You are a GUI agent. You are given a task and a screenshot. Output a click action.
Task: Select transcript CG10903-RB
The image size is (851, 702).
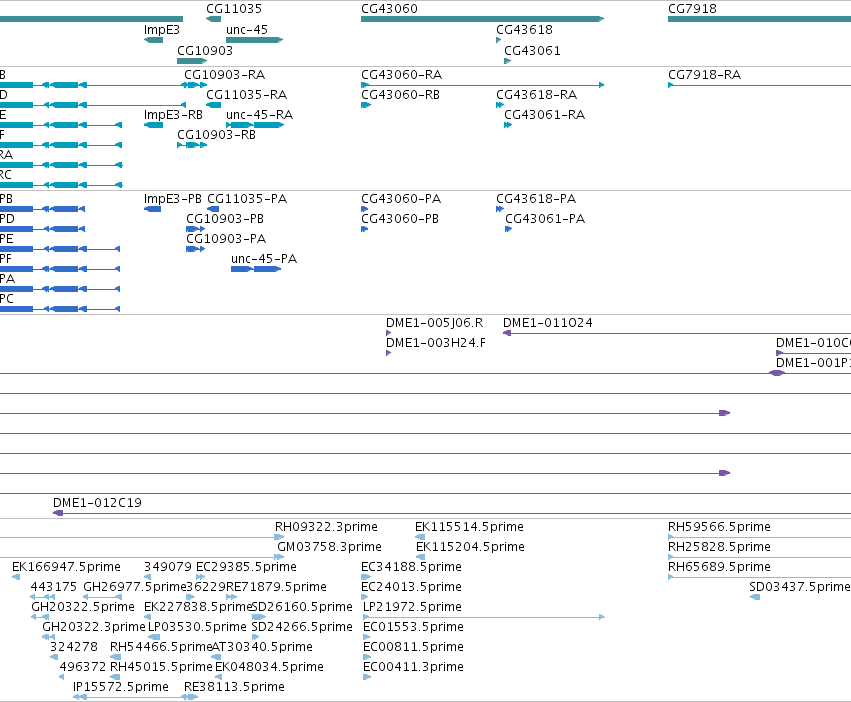coord(217,135)
